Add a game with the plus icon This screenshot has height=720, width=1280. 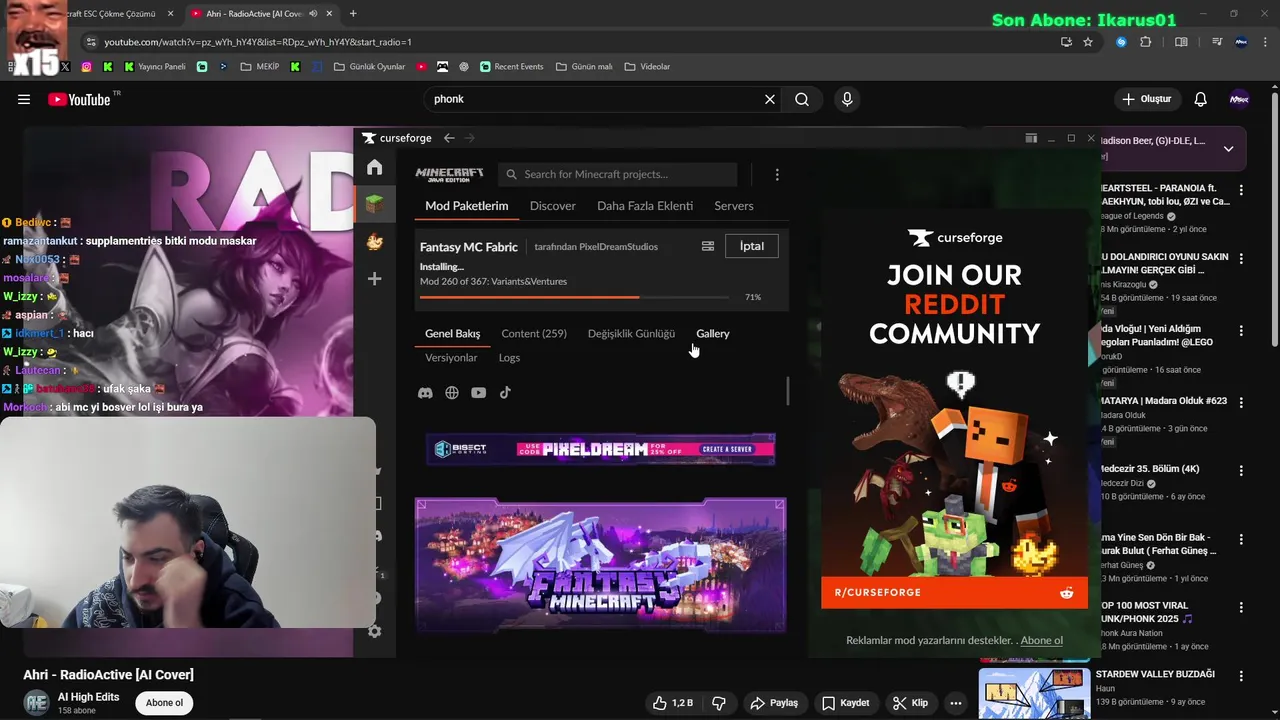[374, 279]
